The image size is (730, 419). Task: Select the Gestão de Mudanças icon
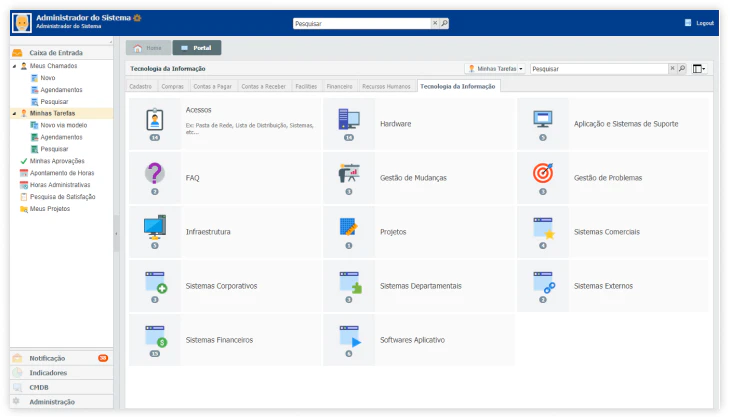click(x=349, y=173)
